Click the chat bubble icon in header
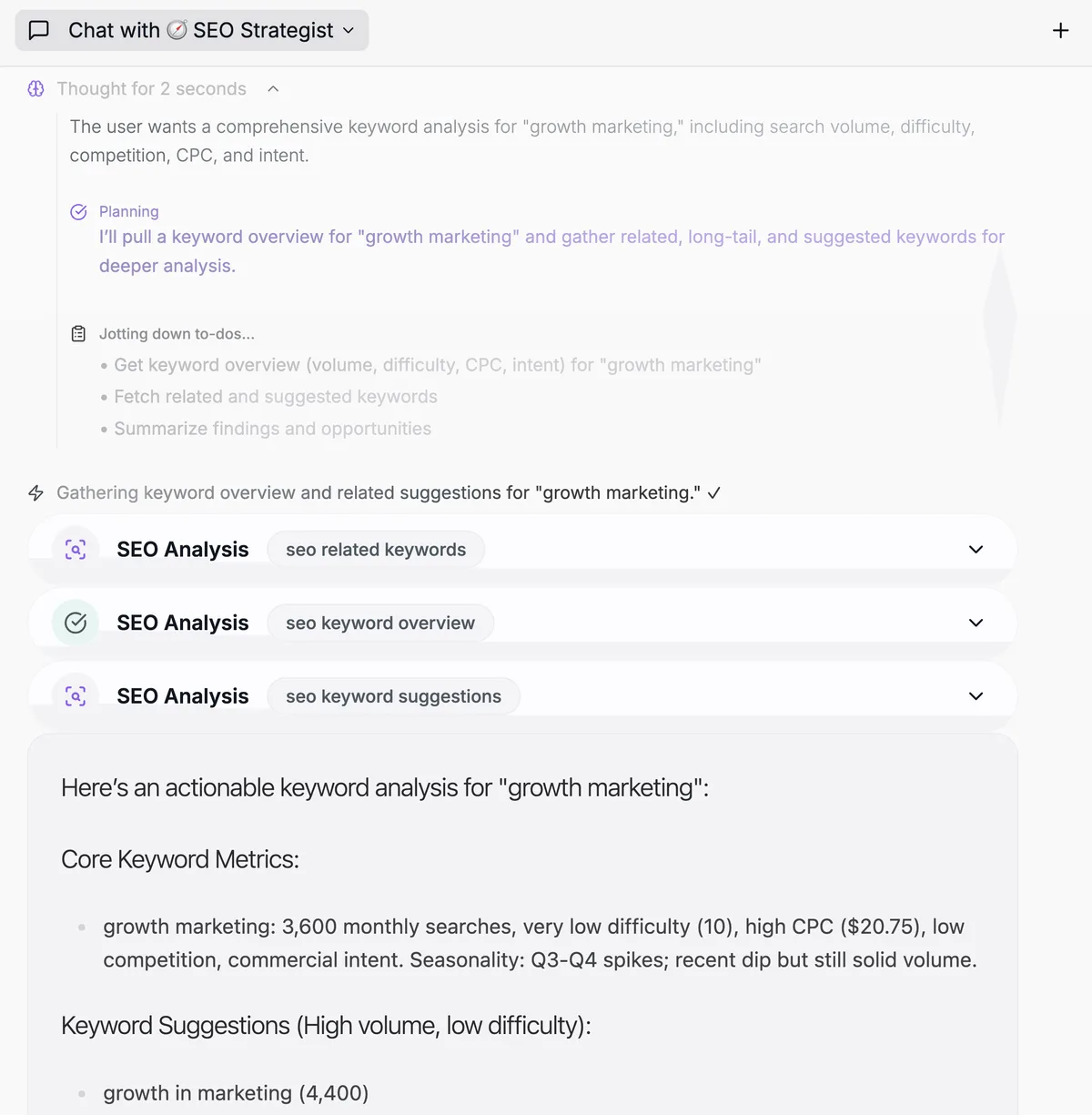The image size is (1092, 1115). tap(39, 30)
